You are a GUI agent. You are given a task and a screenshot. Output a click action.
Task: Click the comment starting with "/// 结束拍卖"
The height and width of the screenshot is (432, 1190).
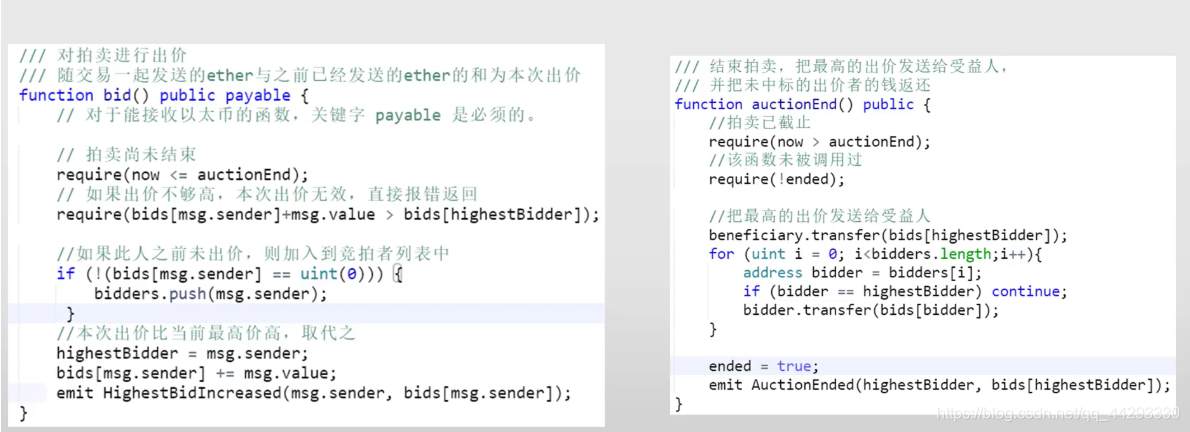[841, 67]
